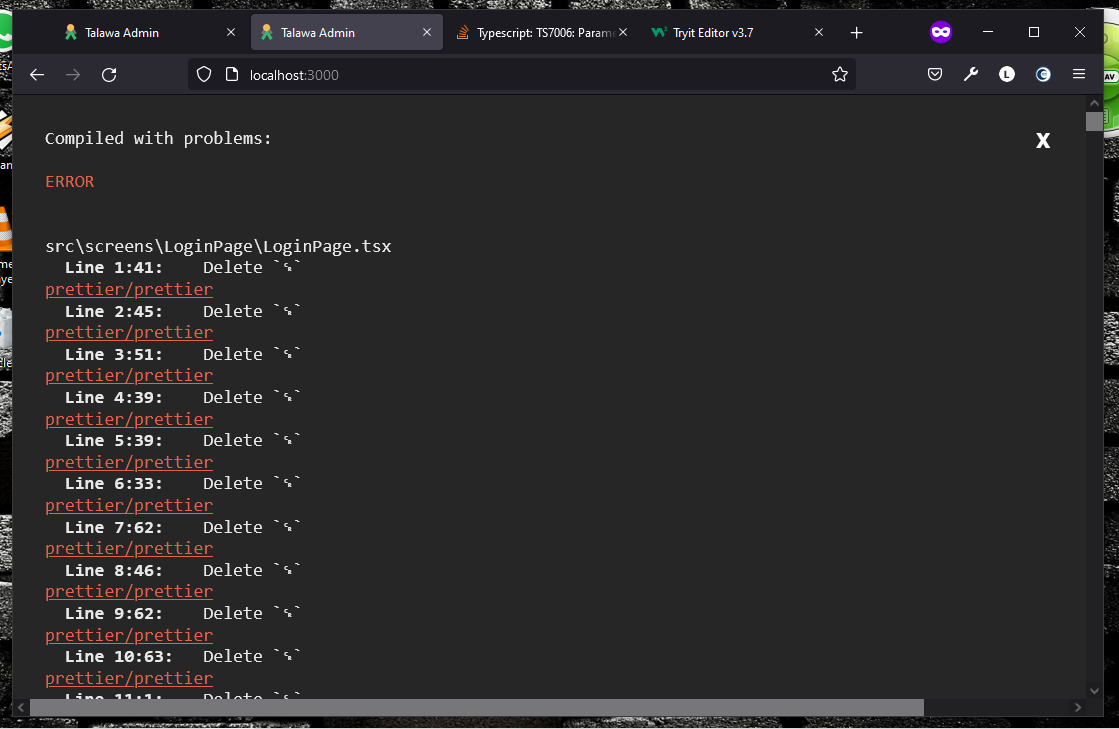Bookmark this page with star icon
This screenshot has width=1119, height=729.
[x=839, y=74]
